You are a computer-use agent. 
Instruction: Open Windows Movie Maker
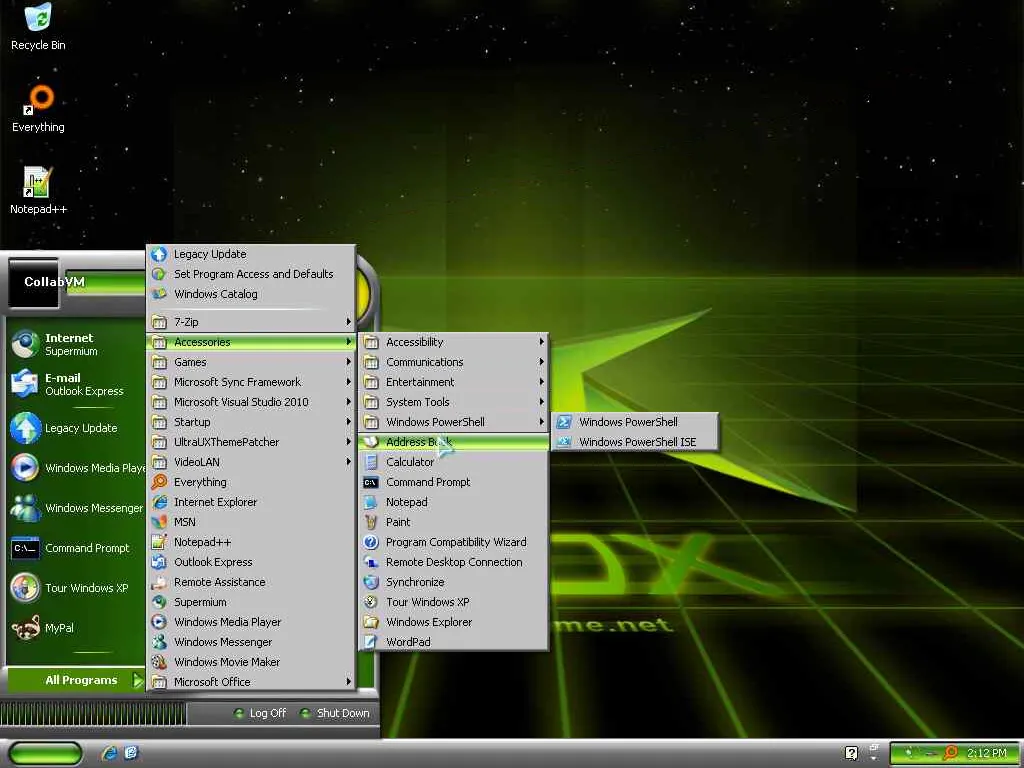(251, 662)
